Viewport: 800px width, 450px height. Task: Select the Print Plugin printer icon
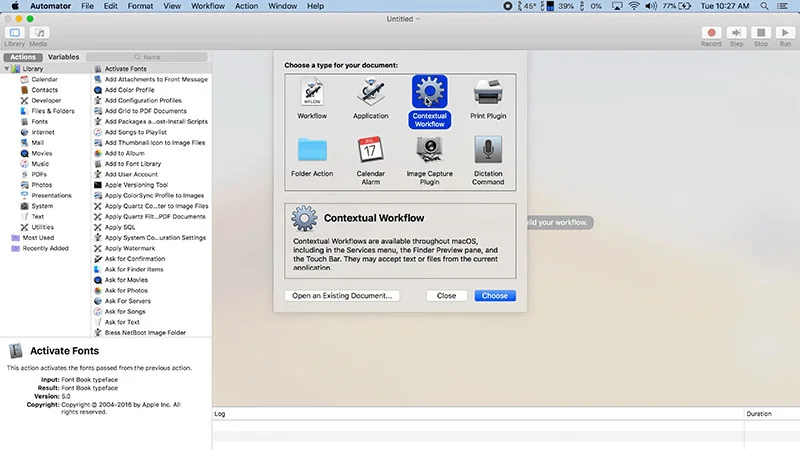coord(488,92)
